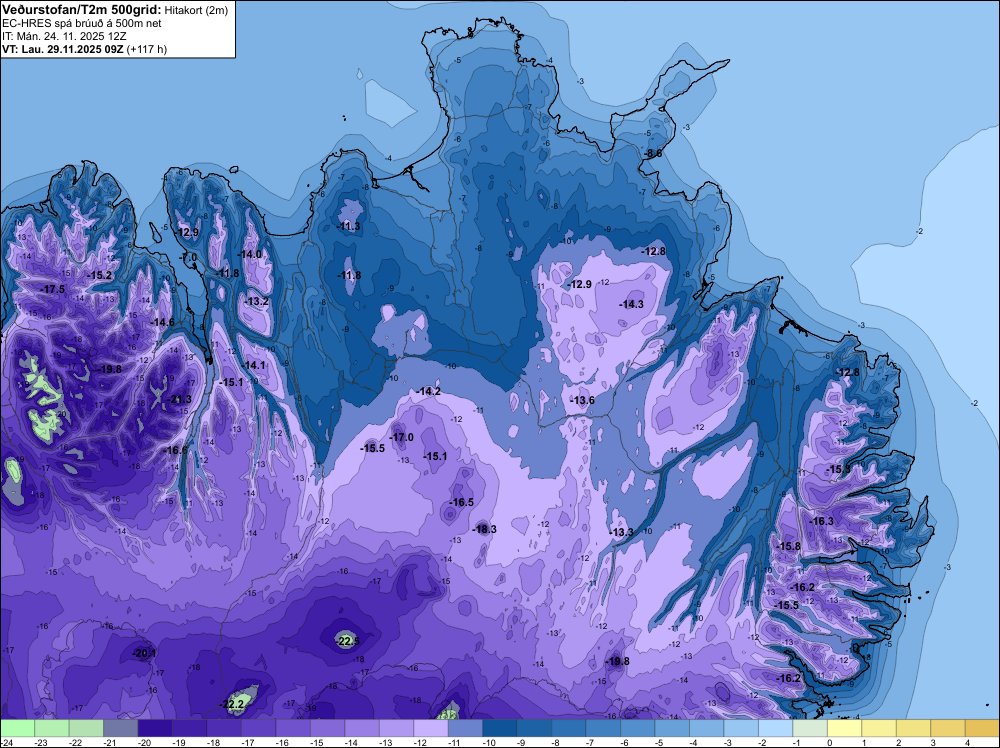Click the -16.3 temperature label

[x=822, y=521]
